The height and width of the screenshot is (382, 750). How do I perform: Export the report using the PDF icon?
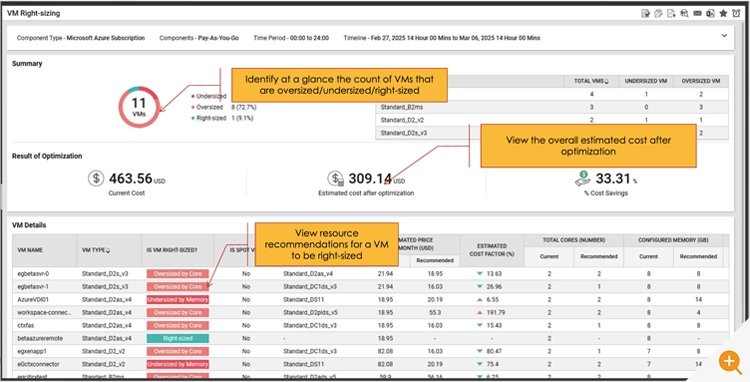pyautogui.click(x=672, y=13)
